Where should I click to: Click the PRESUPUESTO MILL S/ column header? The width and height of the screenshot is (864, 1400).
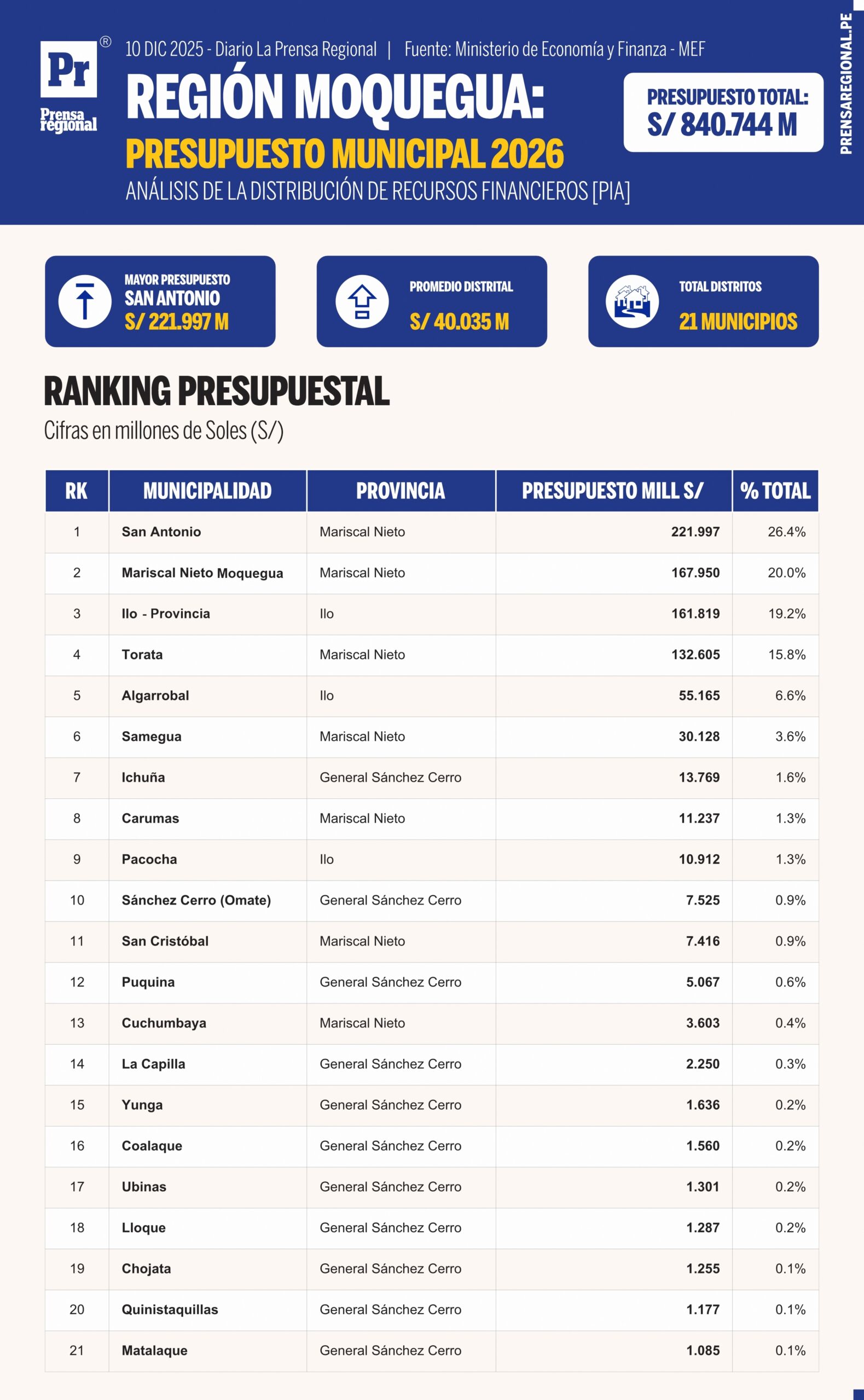(613, 491)
